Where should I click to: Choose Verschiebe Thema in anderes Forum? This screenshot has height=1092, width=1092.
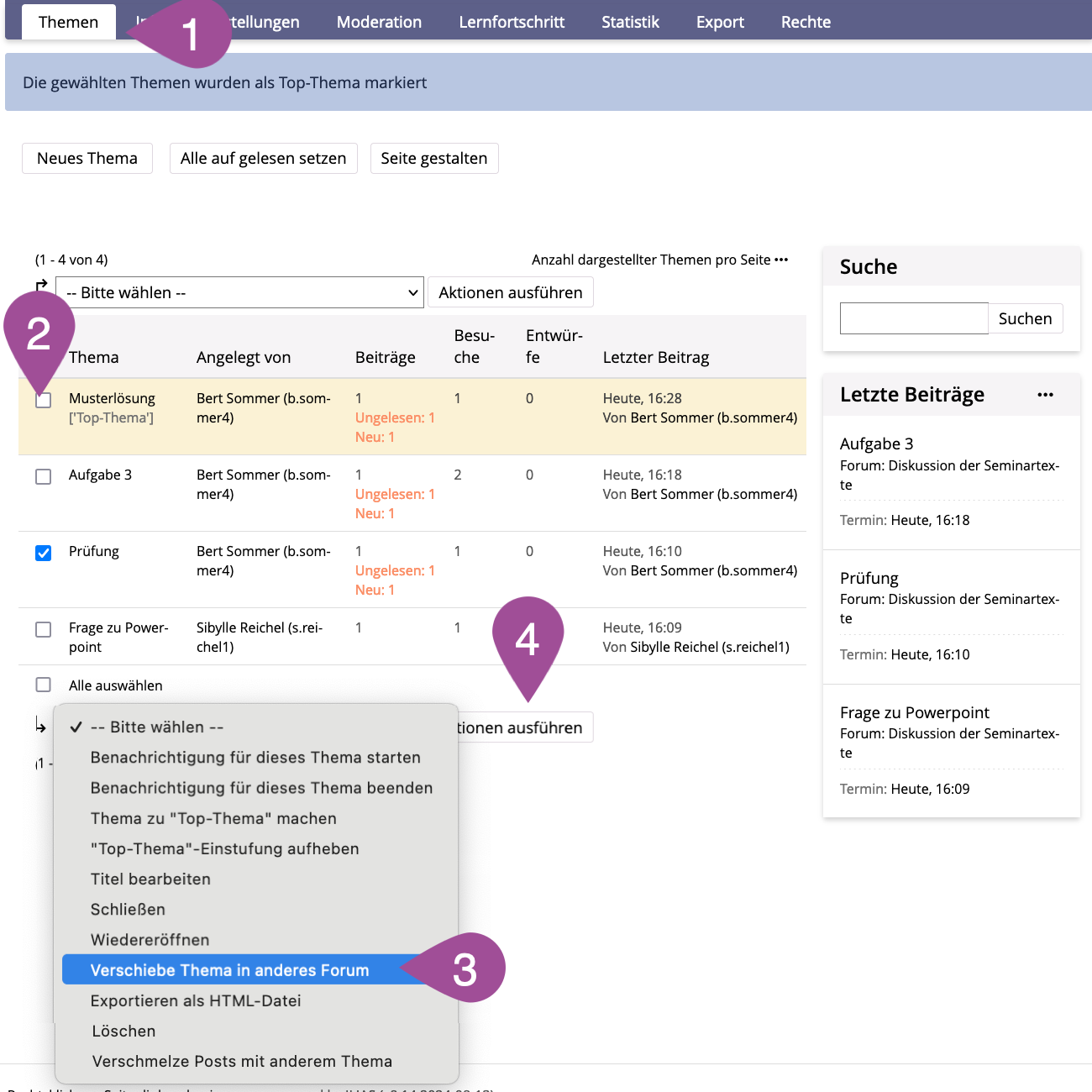[x=229, y=970]
